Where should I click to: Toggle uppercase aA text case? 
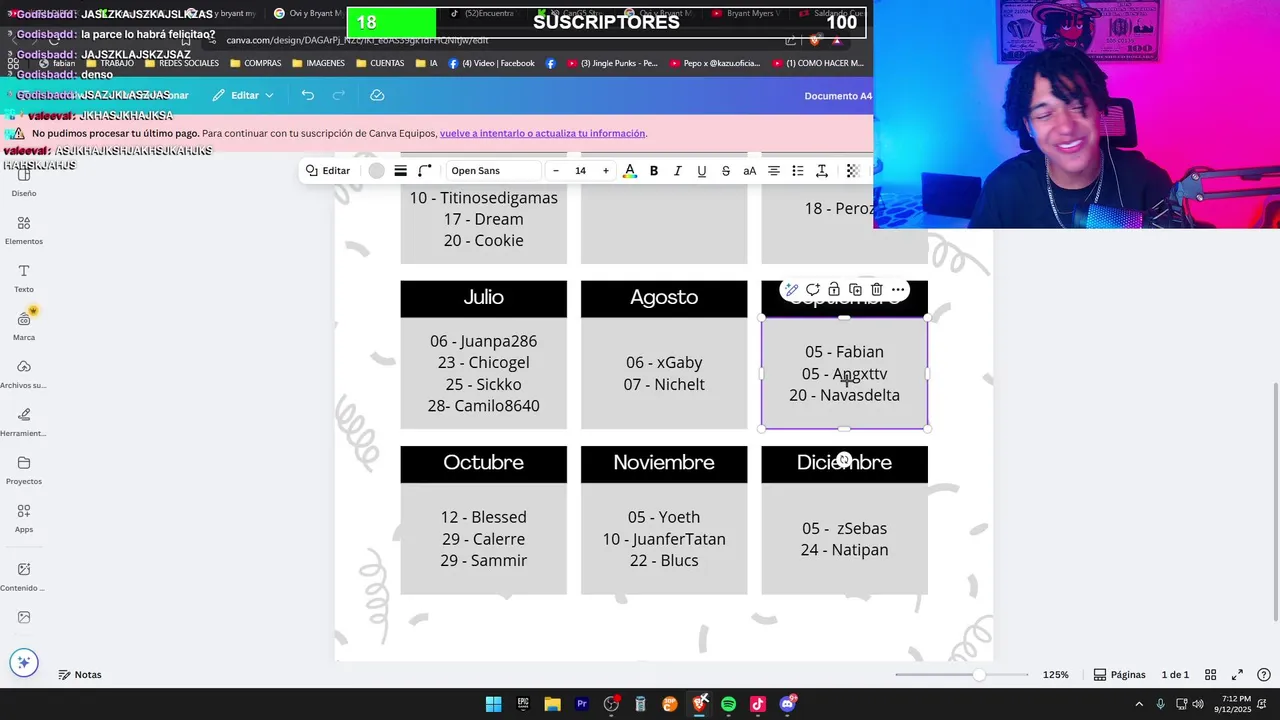click(750, 171)
